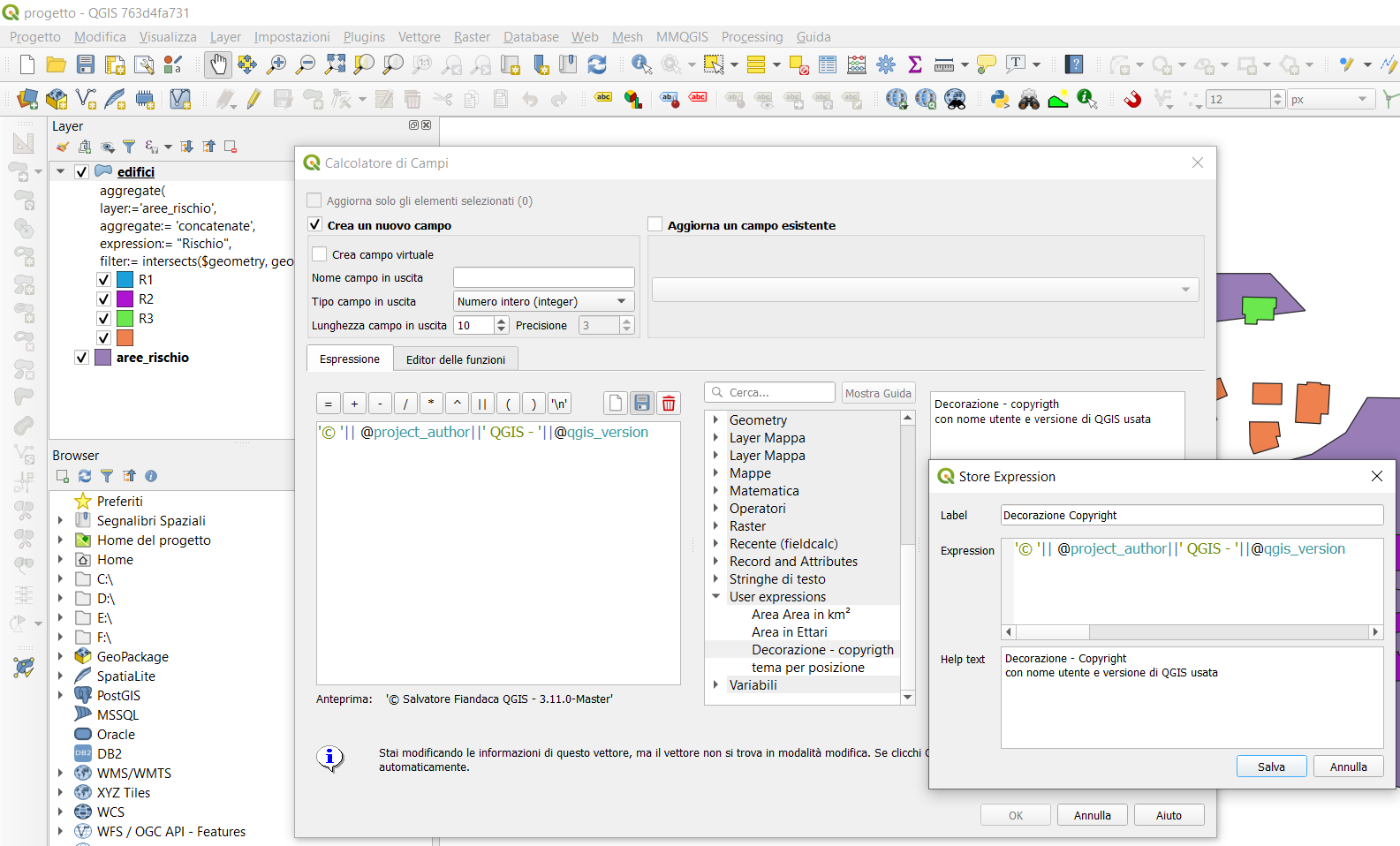Expand the Geometry function group
The image size is (1400, 846).
click(x=715, y=420)
